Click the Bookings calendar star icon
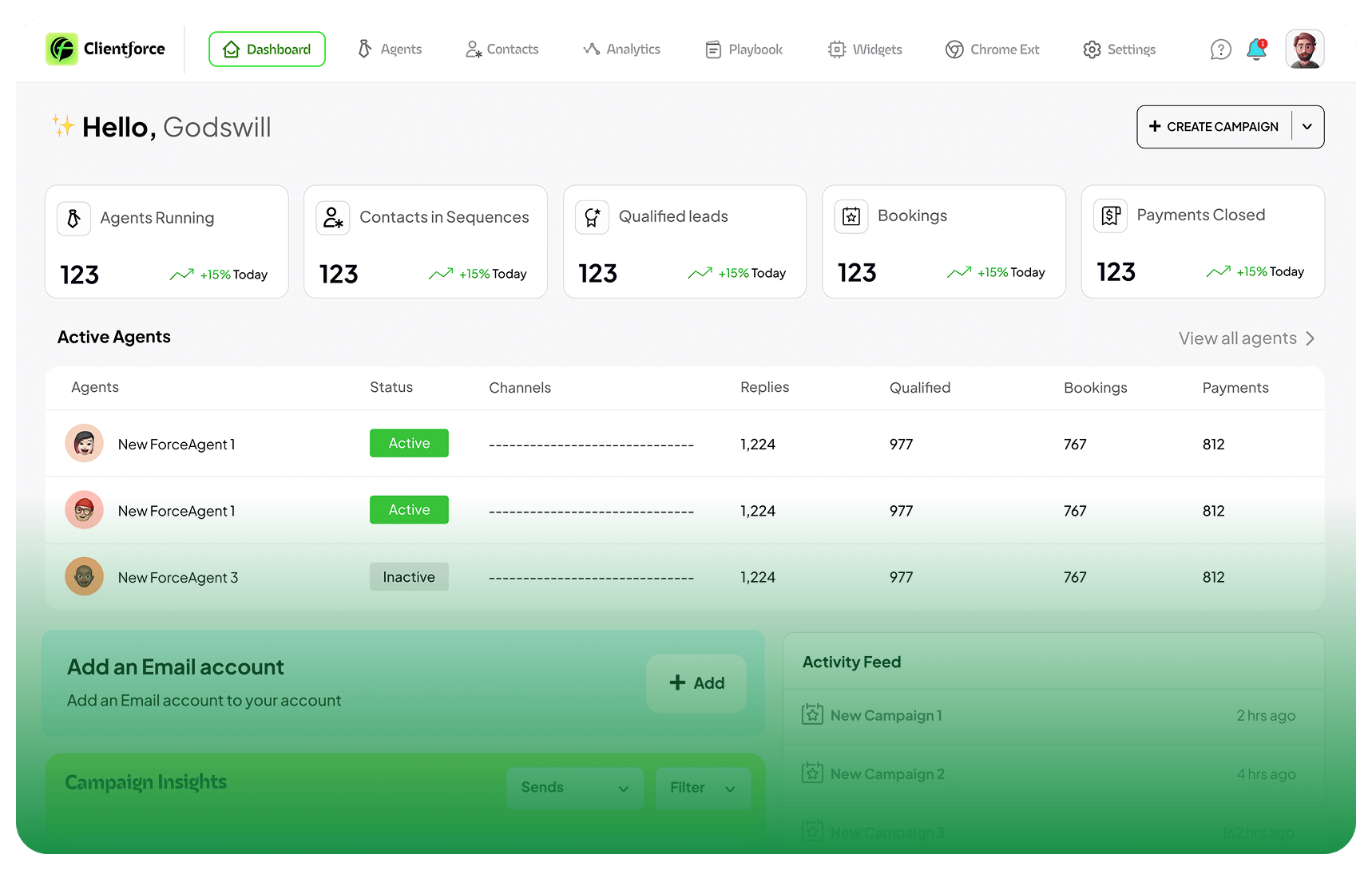Image resolution: width=1372 pixels, height=870 pixels. coord(851,216)
